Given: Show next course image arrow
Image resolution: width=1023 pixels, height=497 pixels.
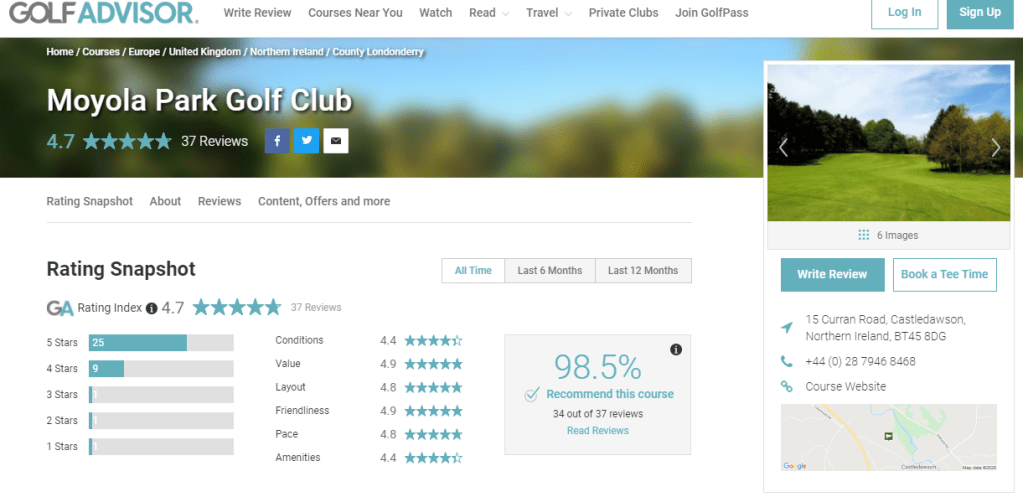Looking at the screenshot, I should (996, 148).
